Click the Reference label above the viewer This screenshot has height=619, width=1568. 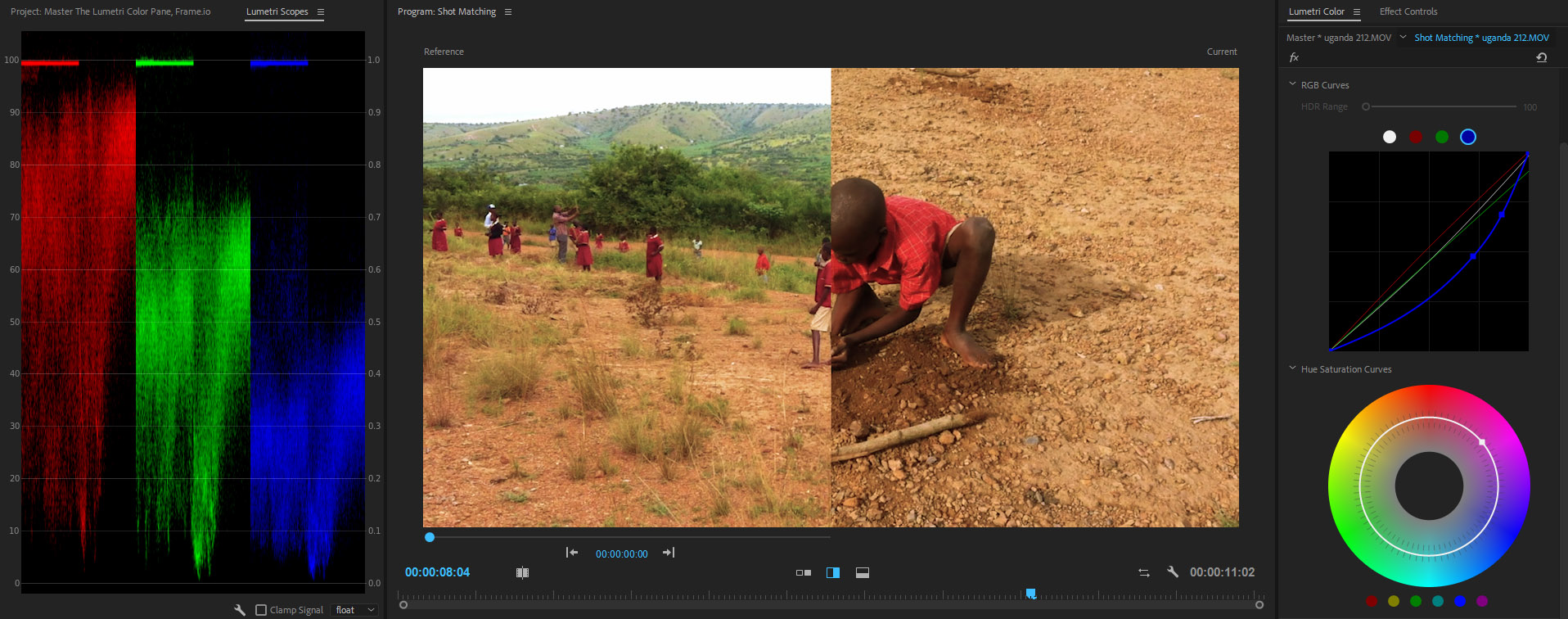tap(444, 52)
